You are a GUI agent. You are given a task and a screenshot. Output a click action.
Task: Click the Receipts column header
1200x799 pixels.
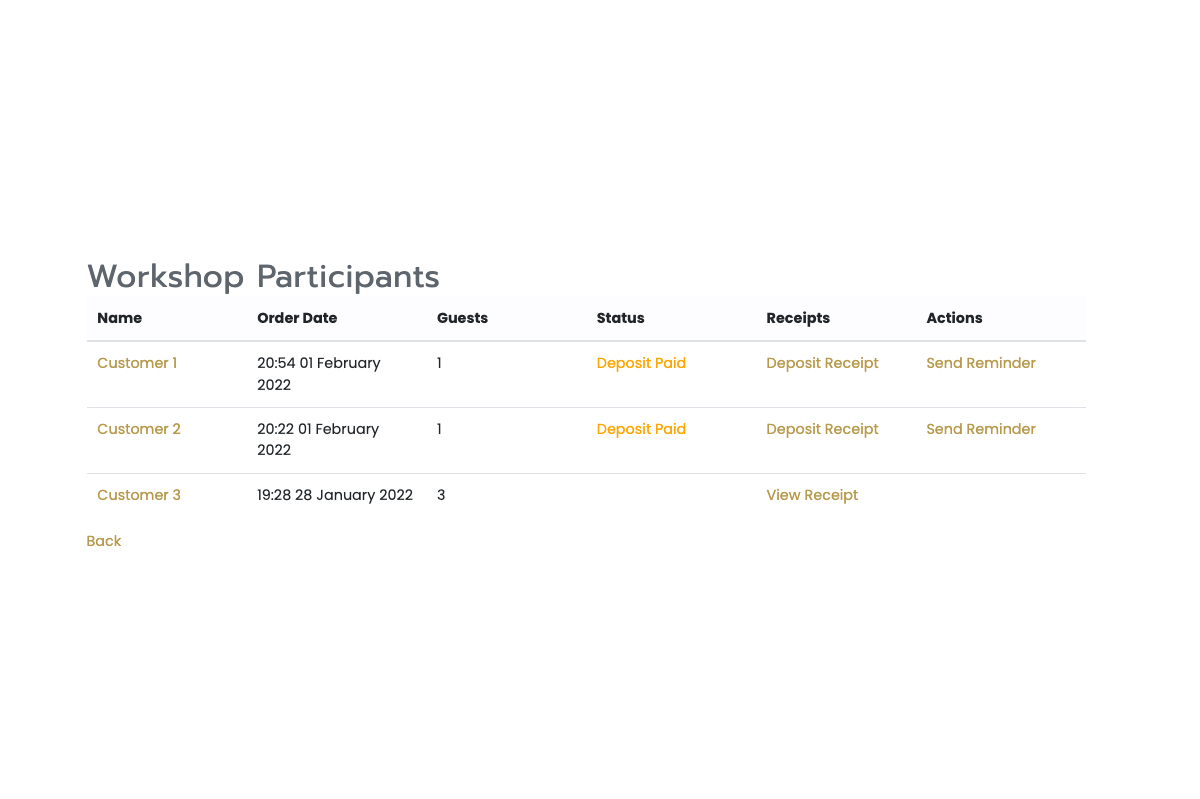click(x=798, y=318)
